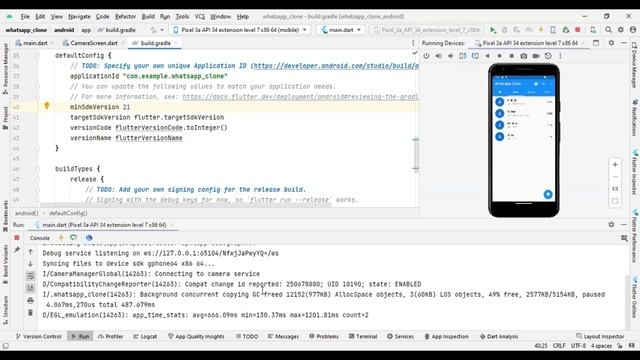Image resolution: width=640 pixels, height=360 pixels.
Task: Stop run process in Run panel
Action: tap(17, 238)
